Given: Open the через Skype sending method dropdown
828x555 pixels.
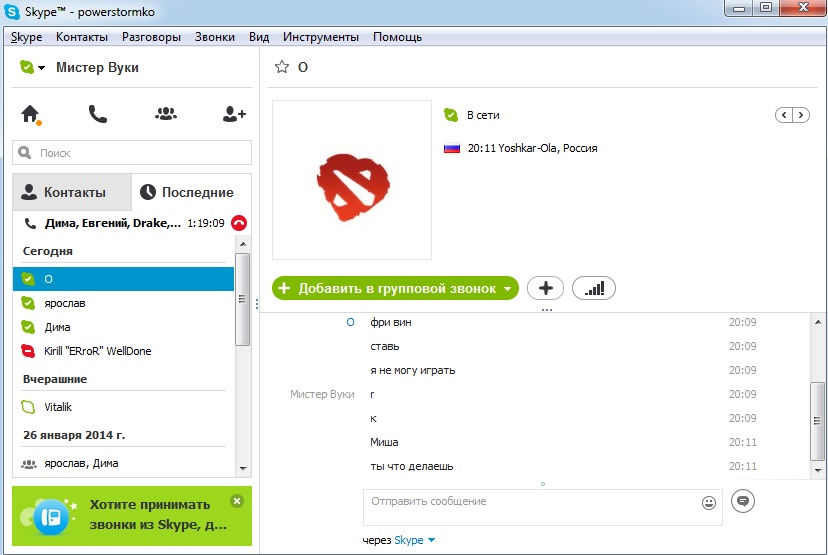Looking at the screenshot, I should (x=415, y=540).
